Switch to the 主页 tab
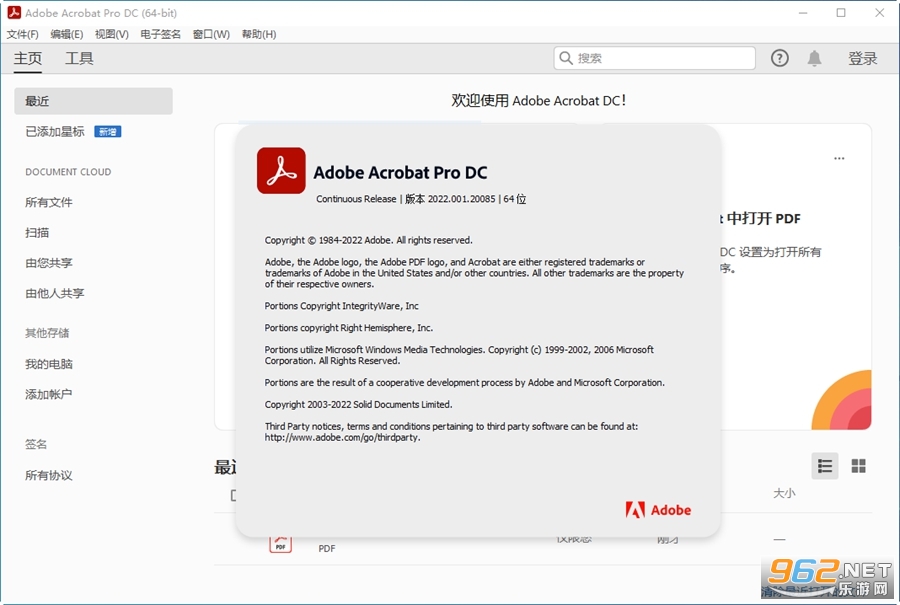900x605 pixels. click(28, 59)
